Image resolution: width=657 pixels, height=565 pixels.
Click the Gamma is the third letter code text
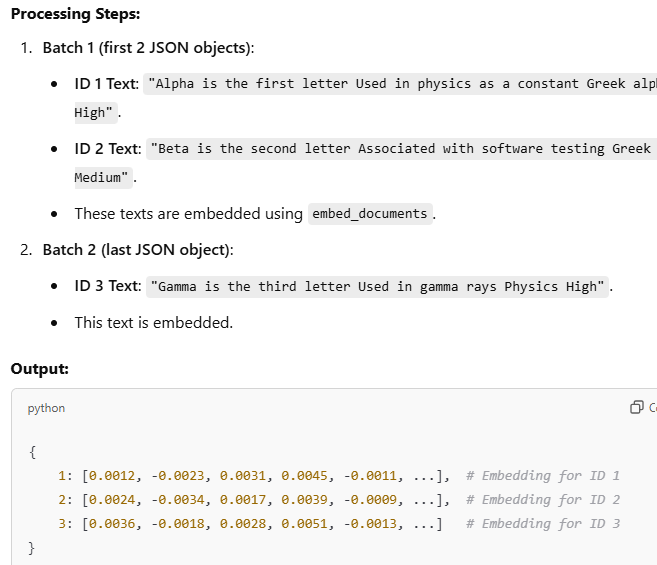[x=377, y=287]
